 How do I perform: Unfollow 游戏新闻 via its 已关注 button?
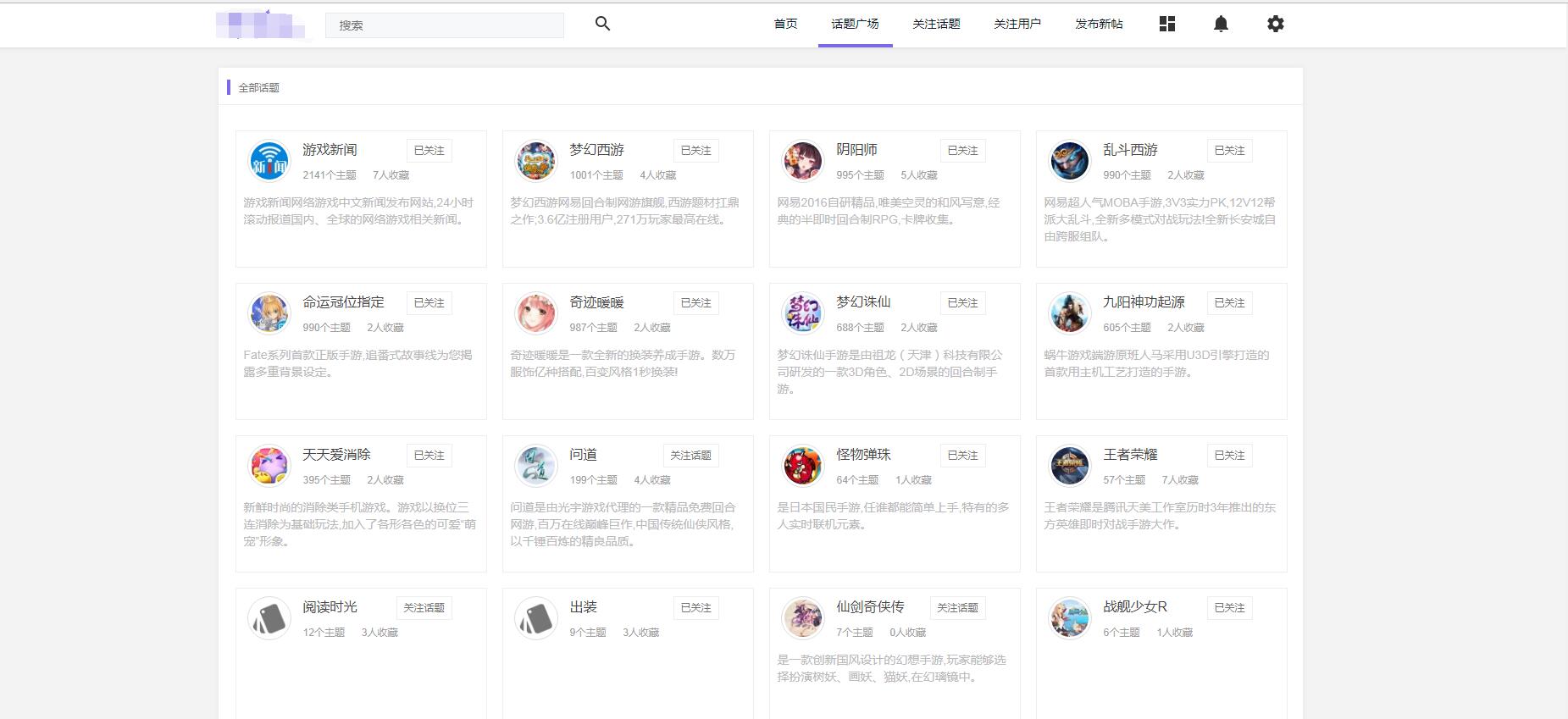[x=429, y=151]
